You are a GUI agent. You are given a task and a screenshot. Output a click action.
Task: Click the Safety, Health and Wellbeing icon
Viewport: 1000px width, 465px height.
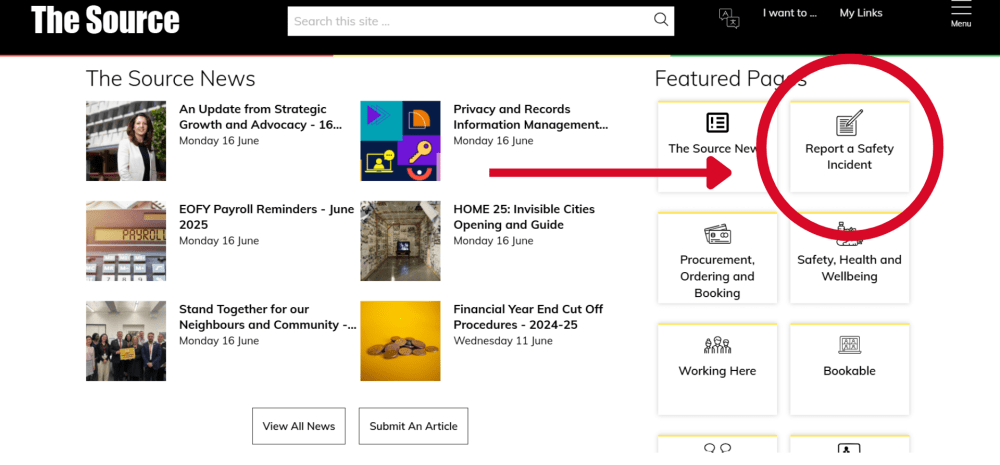click(849, 233)
